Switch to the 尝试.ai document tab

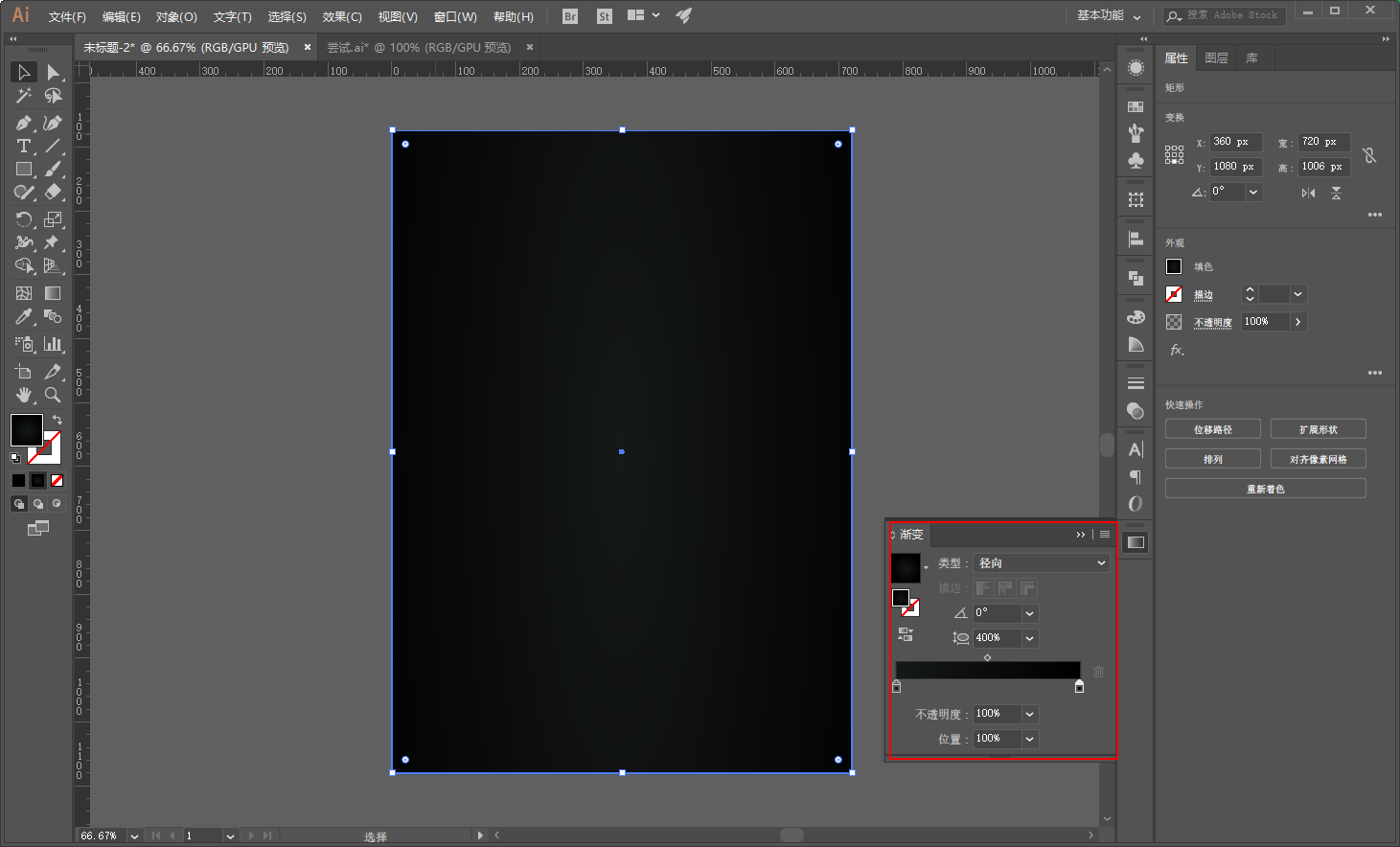click(419, 47)
